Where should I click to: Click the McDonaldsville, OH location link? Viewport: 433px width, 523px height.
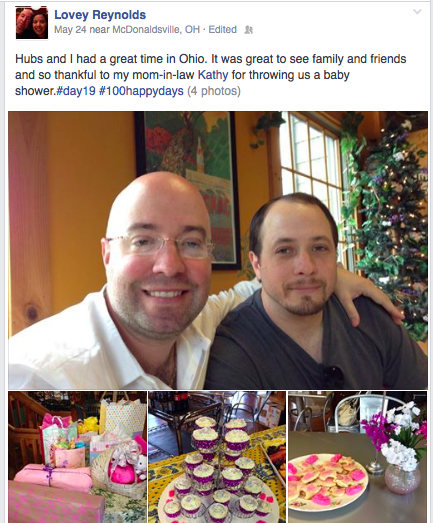coord(156,30)
